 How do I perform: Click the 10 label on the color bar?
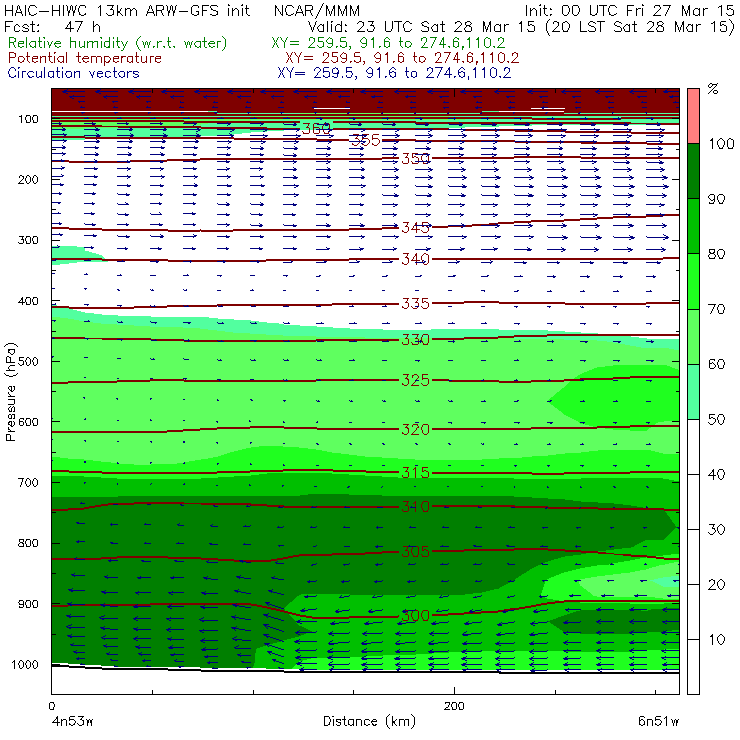tap(716, 639)
